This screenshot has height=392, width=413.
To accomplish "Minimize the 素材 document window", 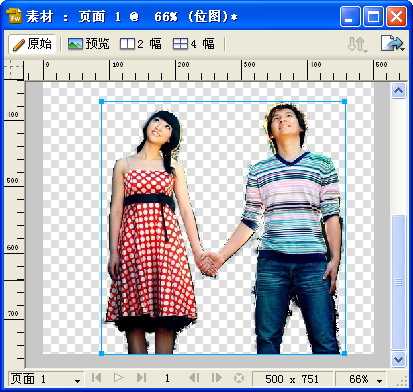I will [350, 16].
